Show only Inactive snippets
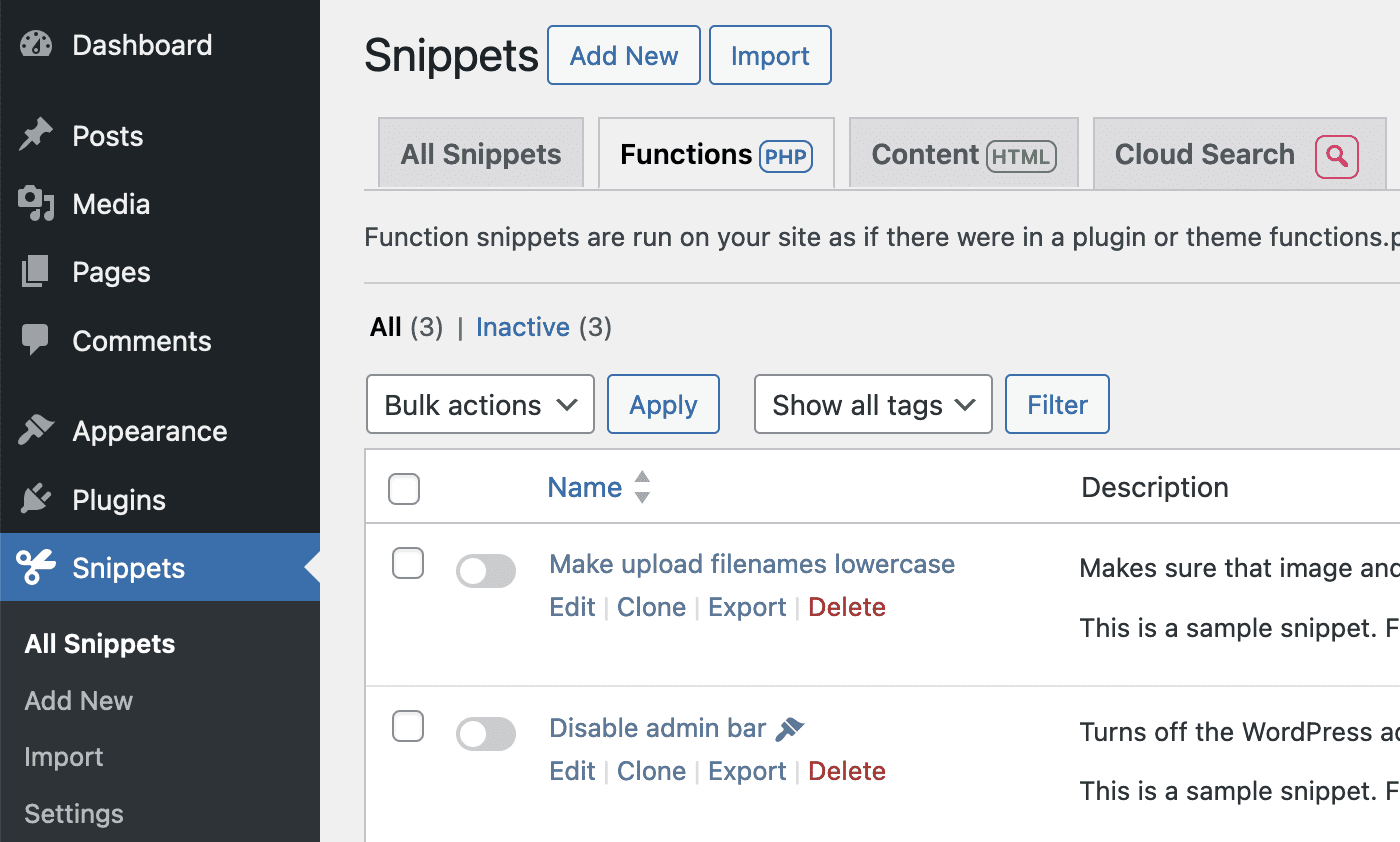 pyautogui.click(x=522, y=327)
